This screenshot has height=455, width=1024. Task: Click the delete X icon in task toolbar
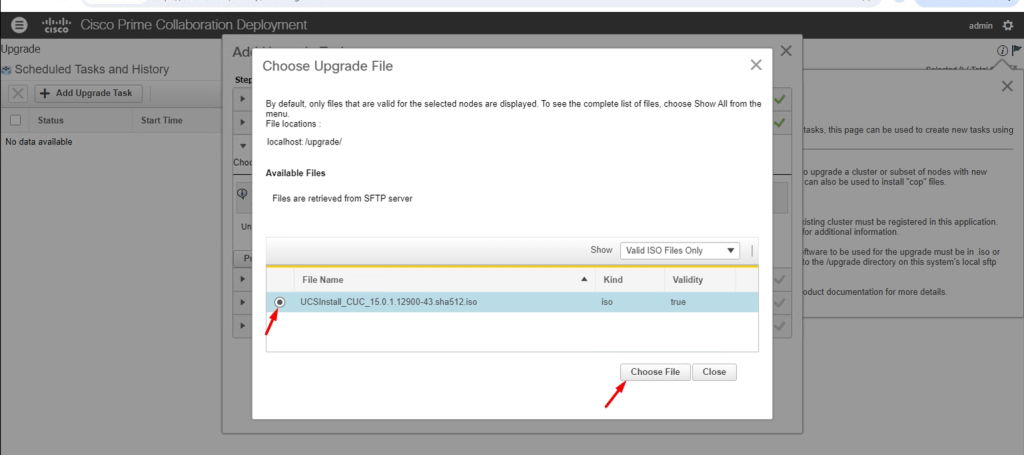(18, 93)
